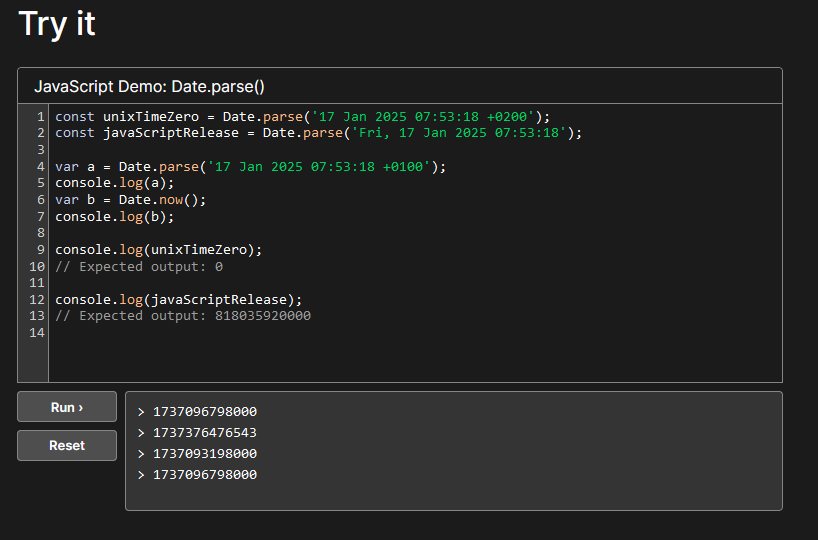Screen dimensions: 818x540
Task: Click the Run button
Action: click(67, 407)
